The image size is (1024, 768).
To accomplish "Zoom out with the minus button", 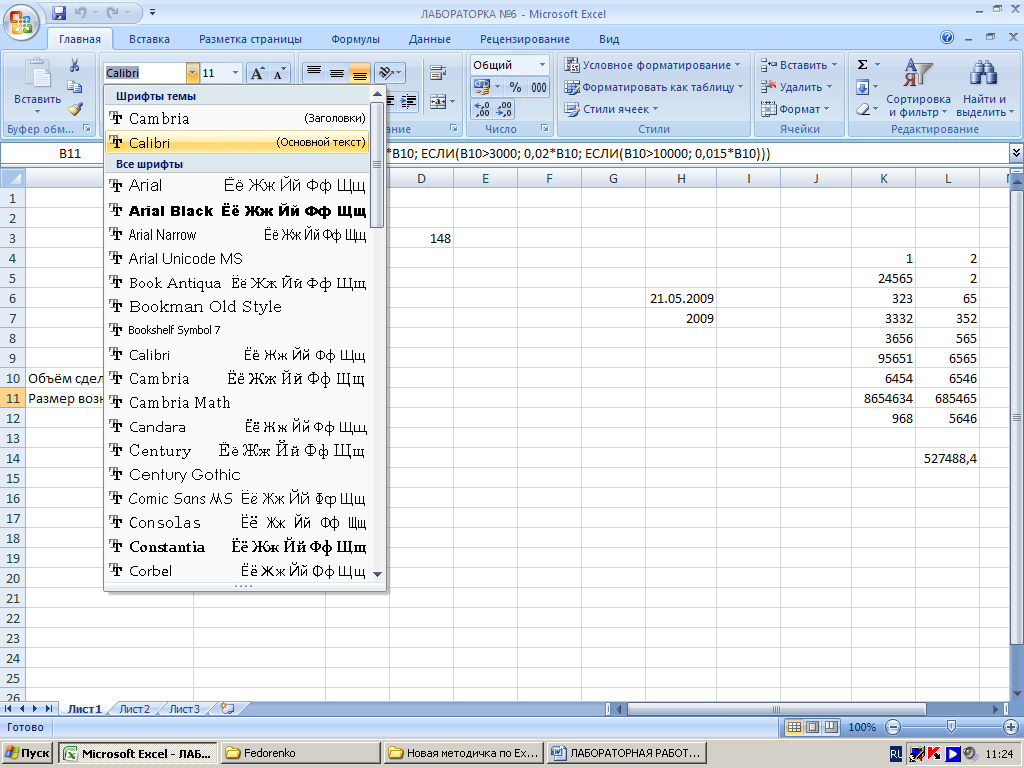I will tap(893, 727).
